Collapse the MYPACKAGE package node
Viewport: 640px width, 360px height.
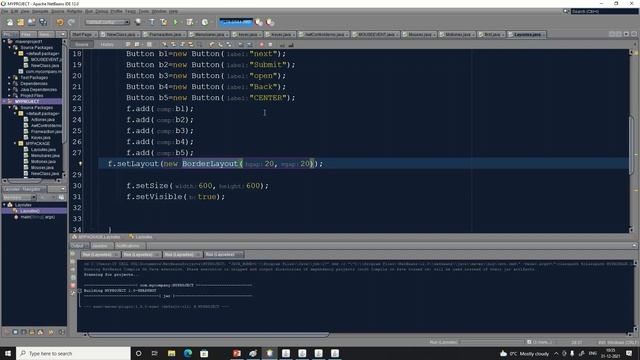click(15, 143)
